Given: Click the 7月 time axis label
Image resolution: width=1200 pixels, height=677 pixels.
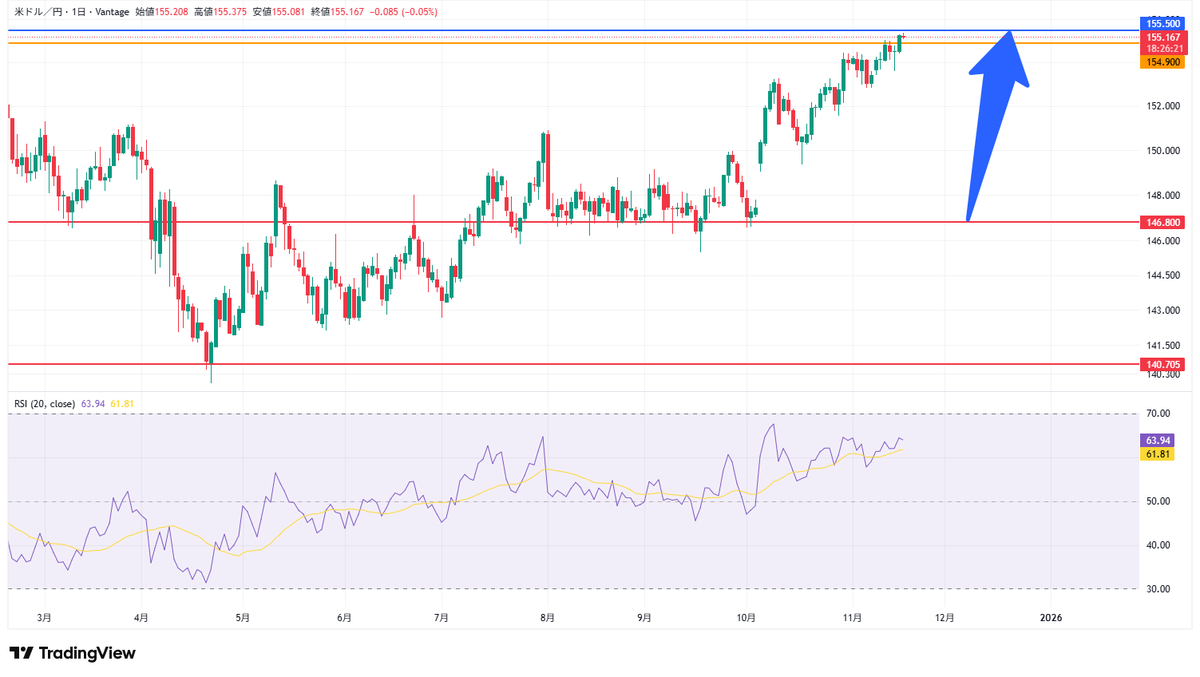Looking at the screenshot, I should pos(443,618).
